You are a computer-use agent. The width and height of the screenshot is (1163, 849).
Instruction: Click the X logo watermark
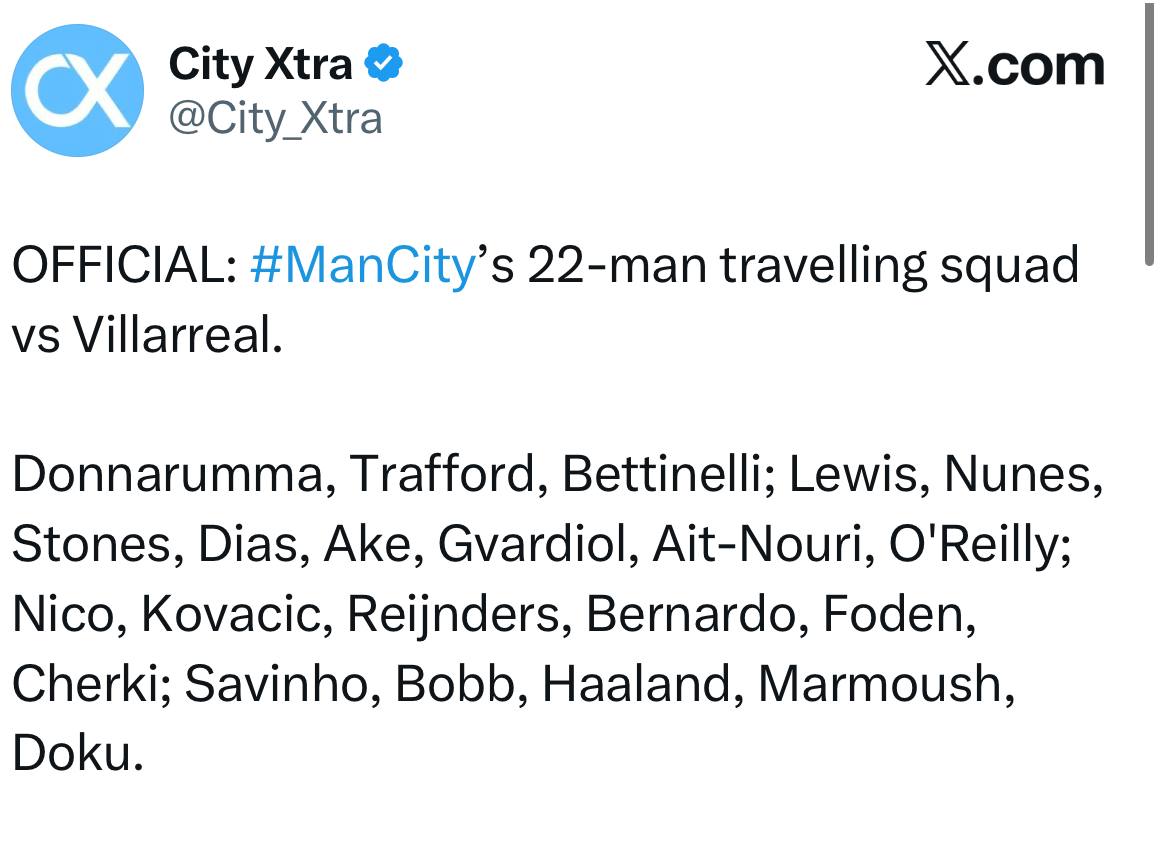(947, 66)
